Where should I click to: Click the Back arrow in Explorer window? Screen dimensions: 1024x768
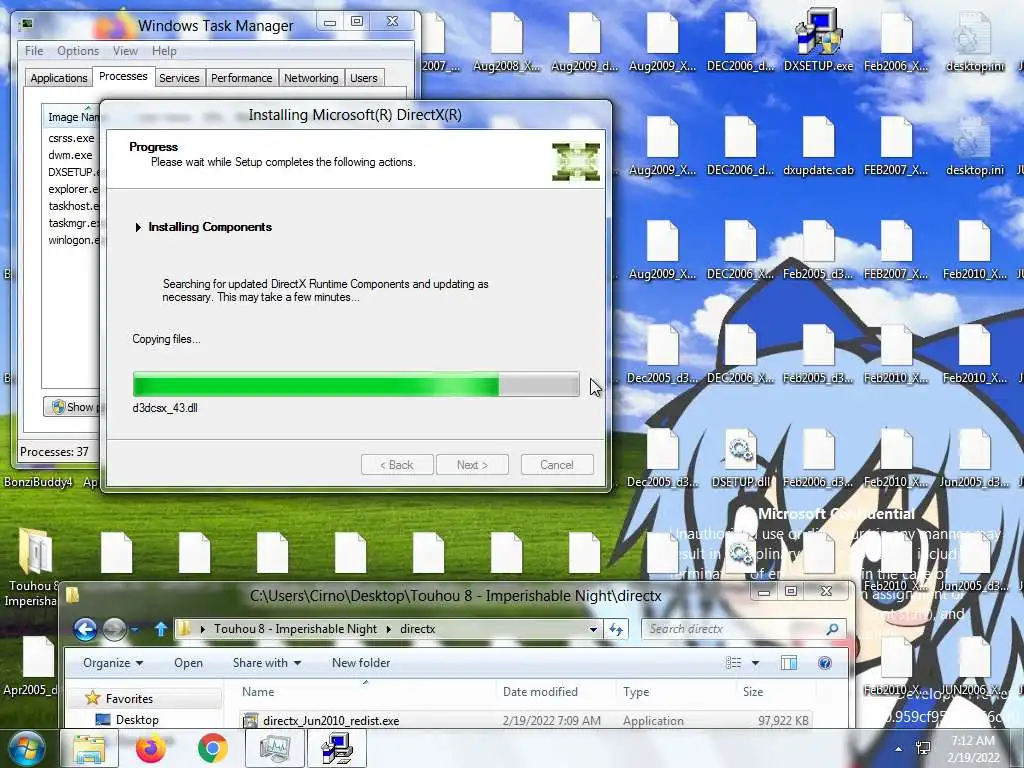(x=85, y=630)
